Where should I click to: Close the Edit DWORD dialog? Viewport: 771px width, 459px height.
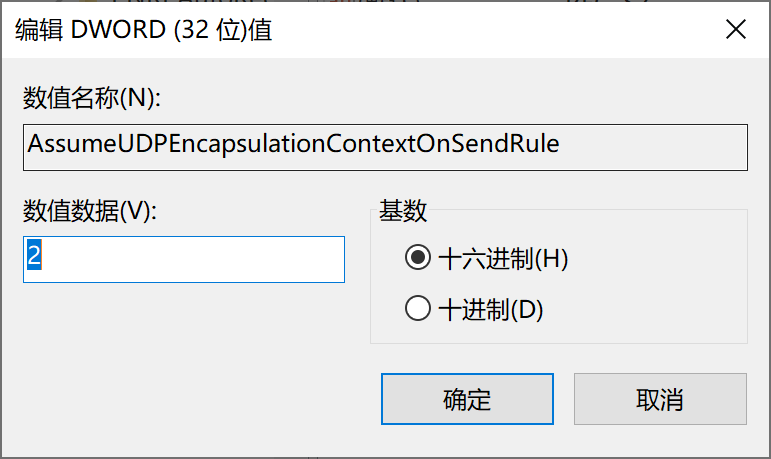pyautogui.click(x=735, y=30)
